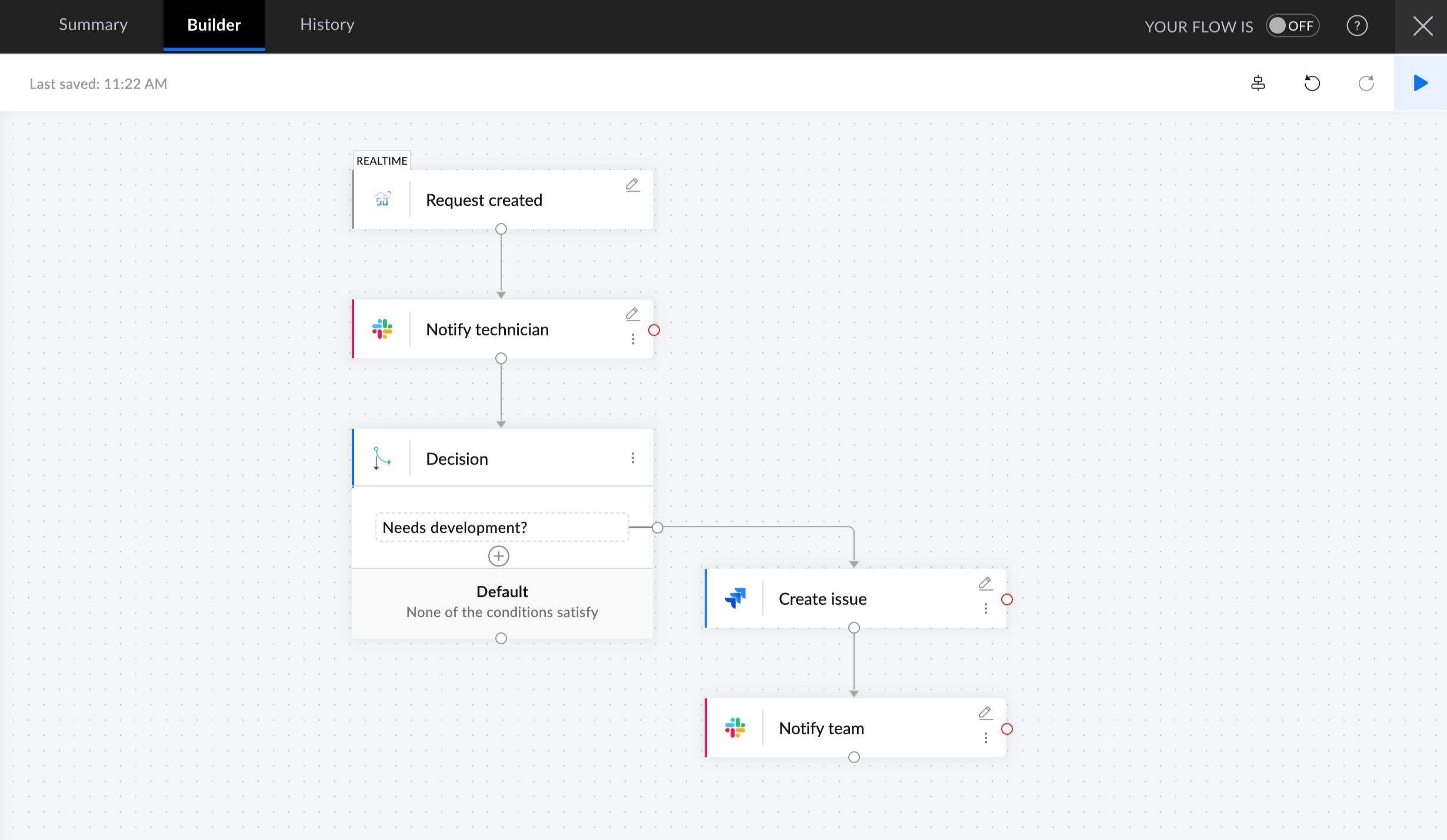Screen dimensions: 1447x840
Task: Switch to the Summary tab
Action: click(93, 25)
